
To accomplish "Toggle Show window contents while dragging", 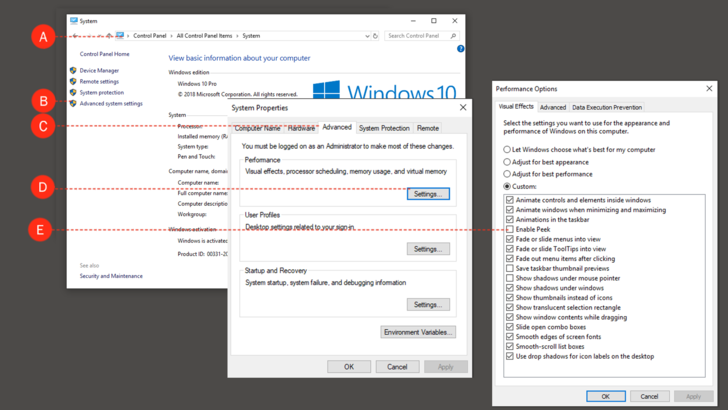I will 510,317.
